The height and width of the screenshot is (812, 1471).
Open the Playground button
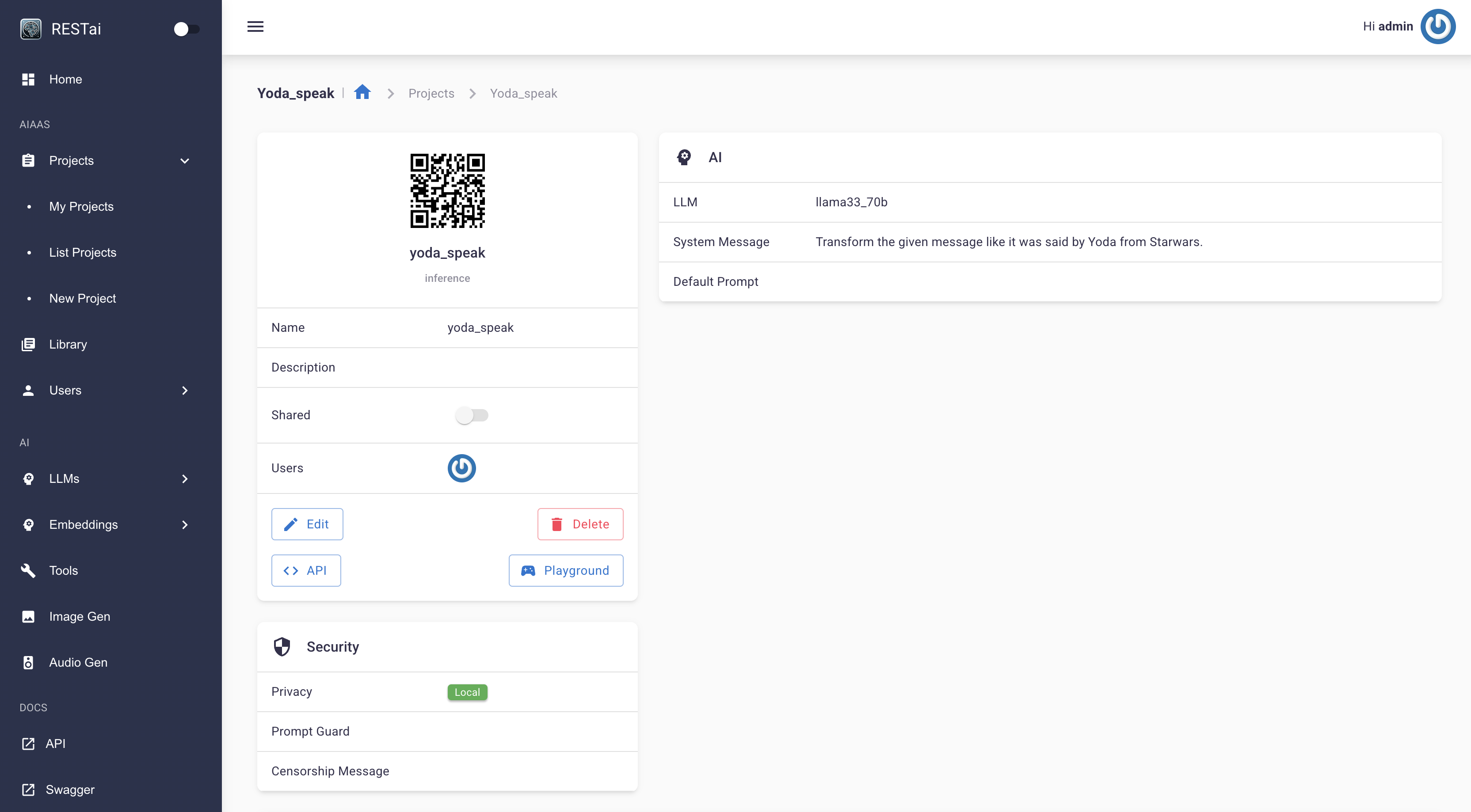point(566,570)
